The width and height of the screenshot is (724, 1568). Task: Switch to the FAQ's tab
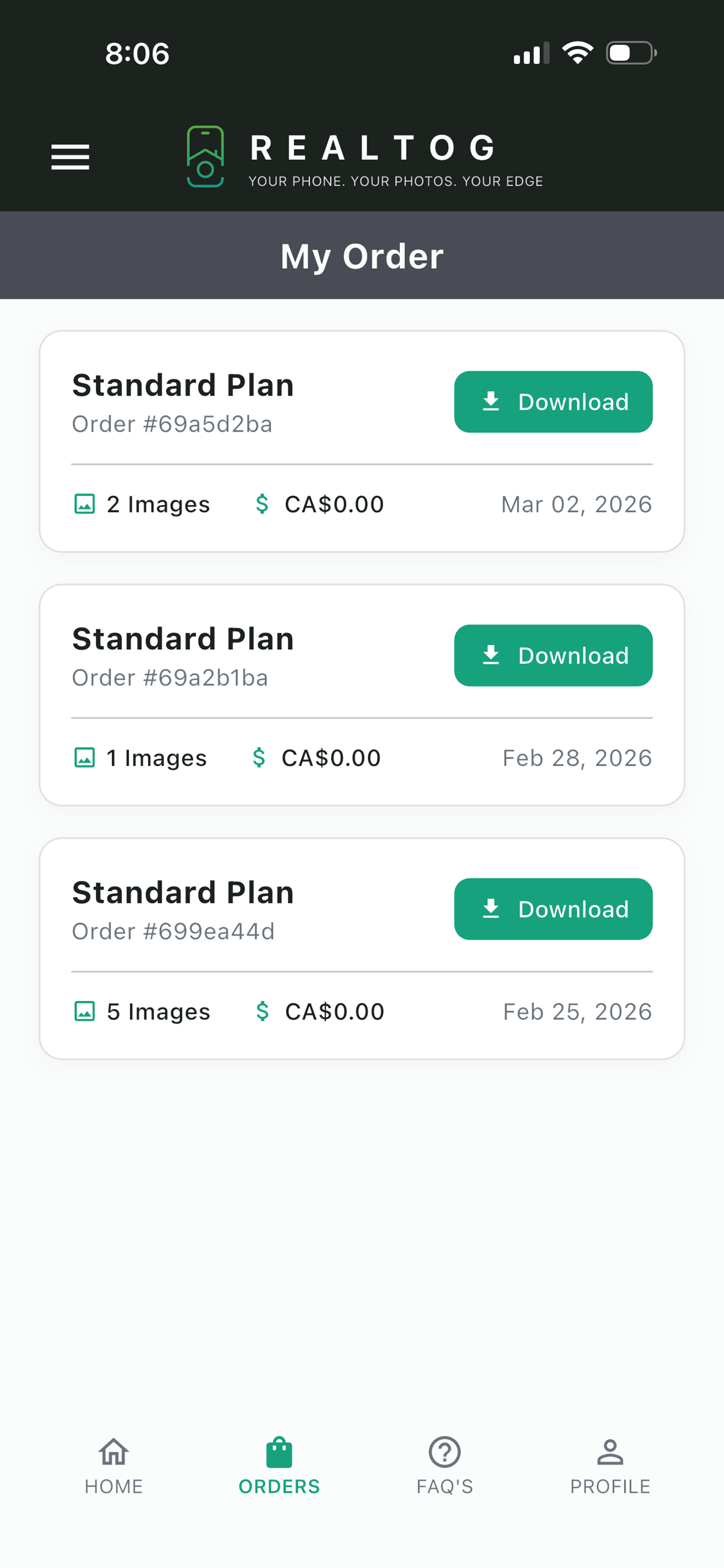click(445, 1466)
